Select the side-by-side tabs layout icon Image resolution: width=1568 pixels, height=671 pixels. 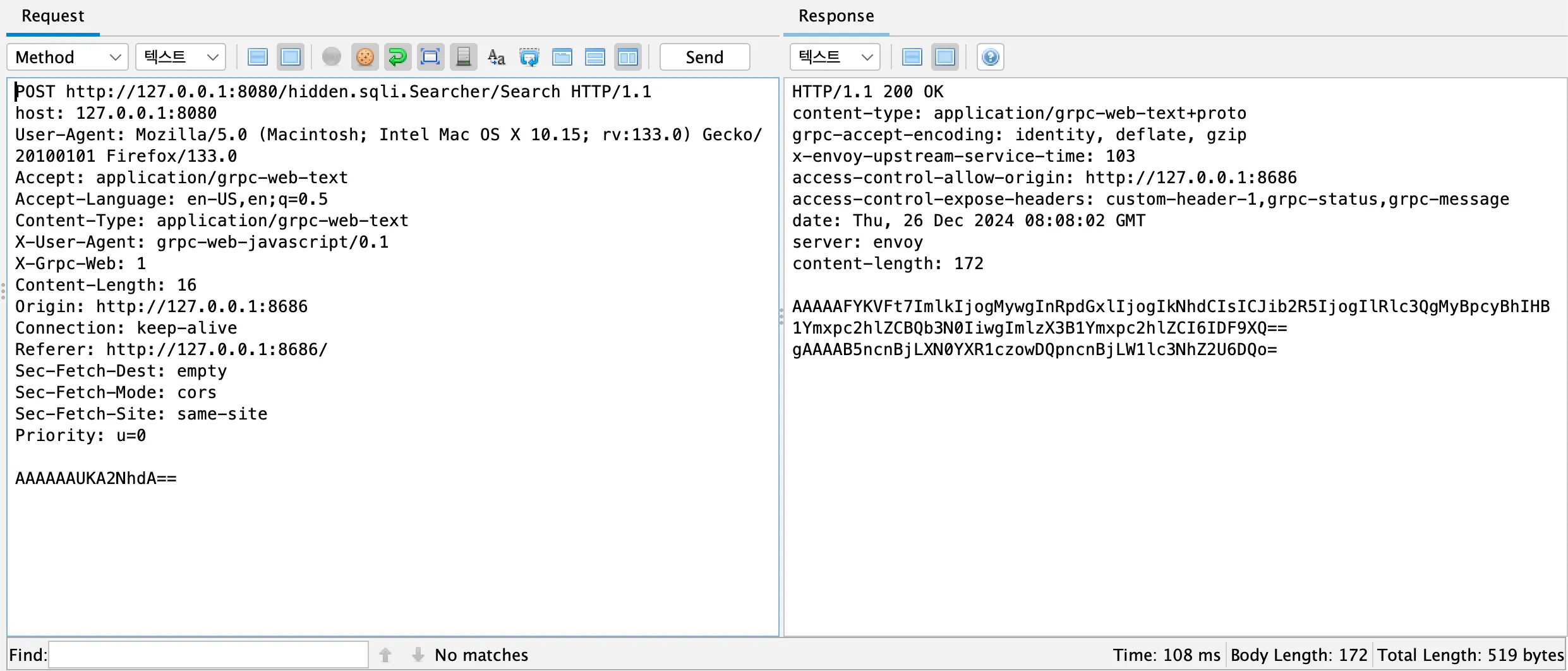click(628, 56)
